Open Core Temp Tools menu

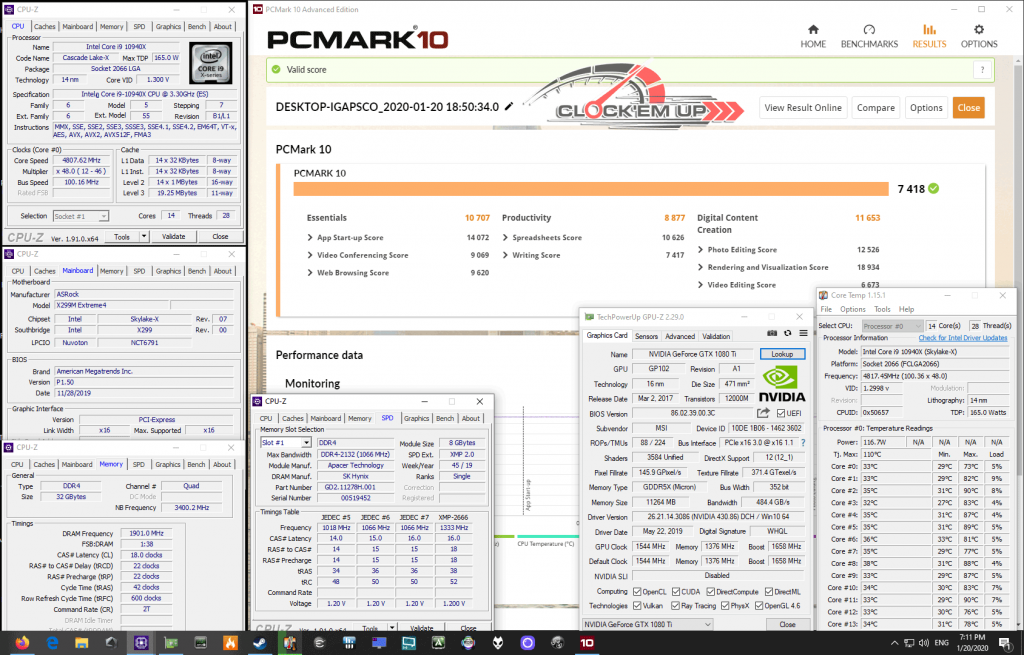click(882, 309)
